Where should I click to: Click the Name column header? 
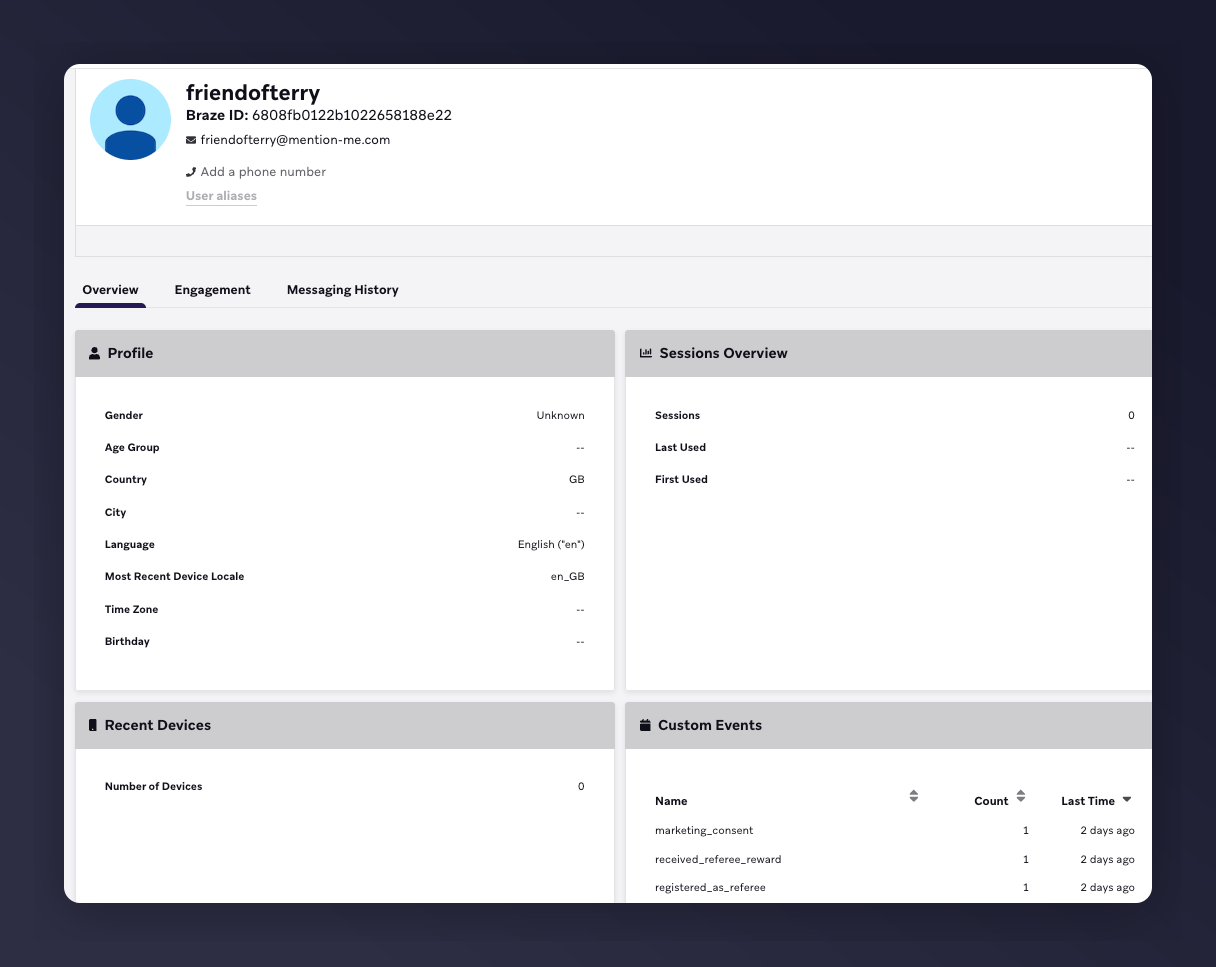coord(671,801)
